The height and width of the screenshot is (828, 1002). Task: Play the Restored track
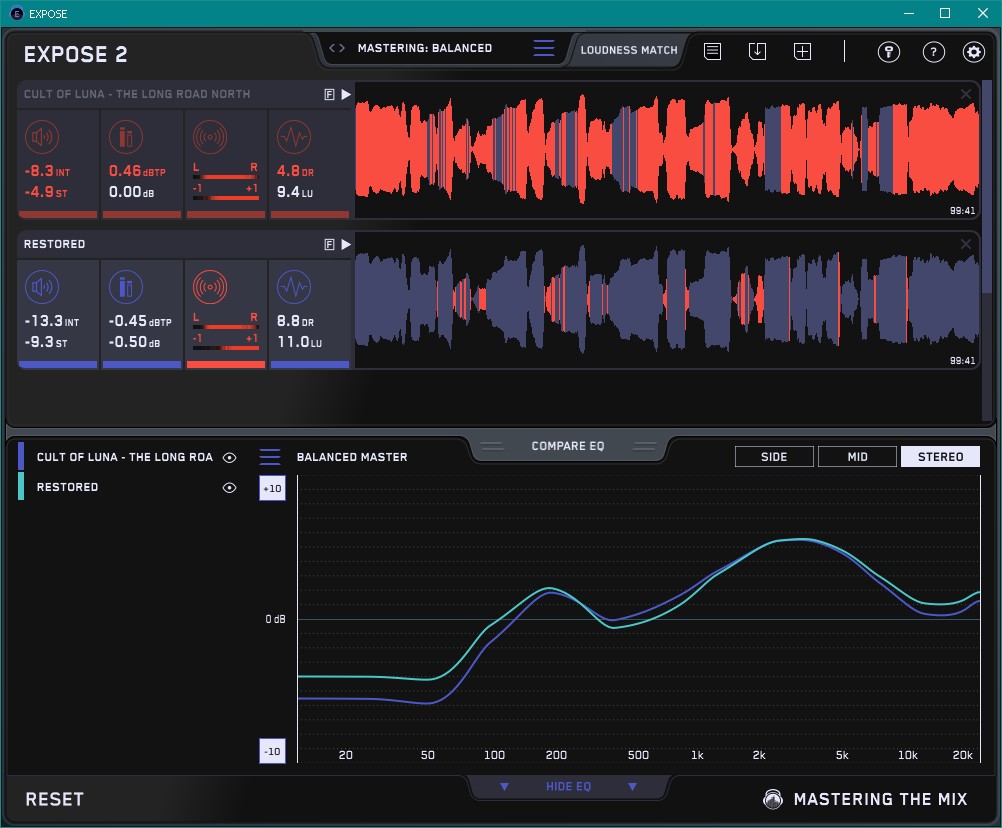pyautogui.click(x=346, y=244)
